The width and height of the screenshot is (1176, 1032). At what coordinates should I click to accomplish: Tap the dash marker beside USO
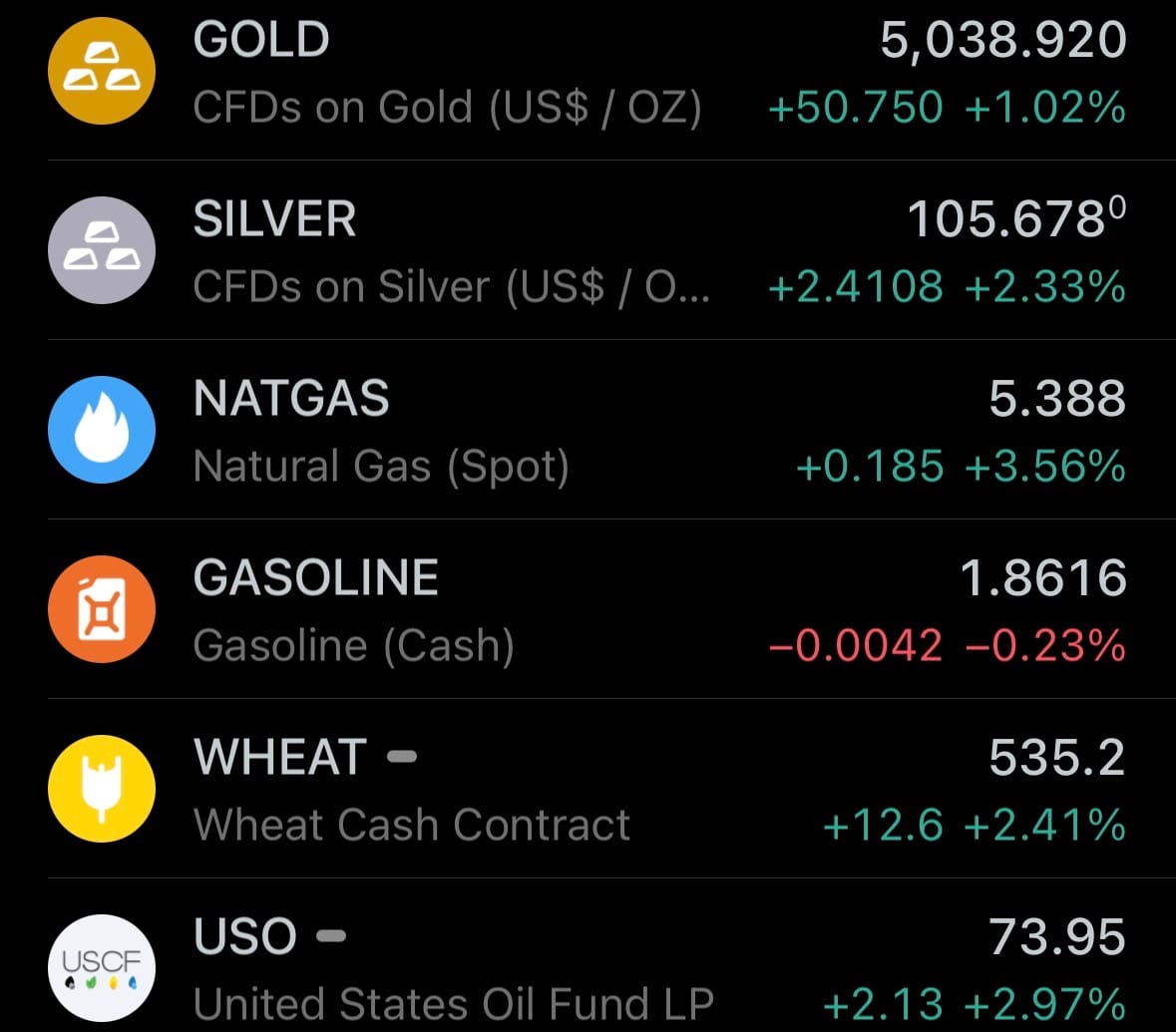(x=331, y=936)
